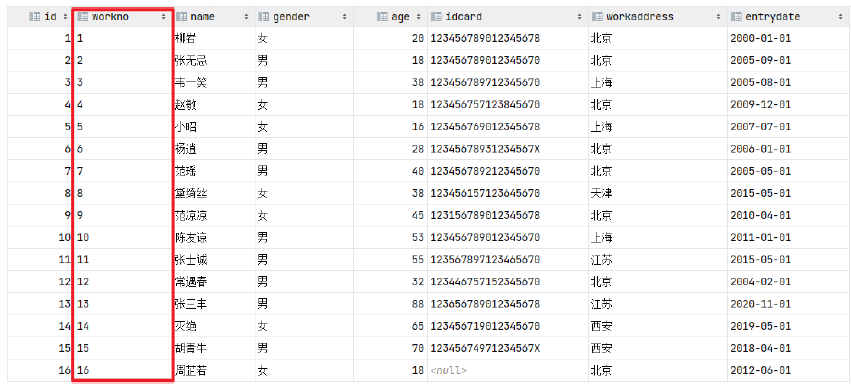Click the age cell showing 70
This screenshot has height=386, width=851.
[390, 349]
